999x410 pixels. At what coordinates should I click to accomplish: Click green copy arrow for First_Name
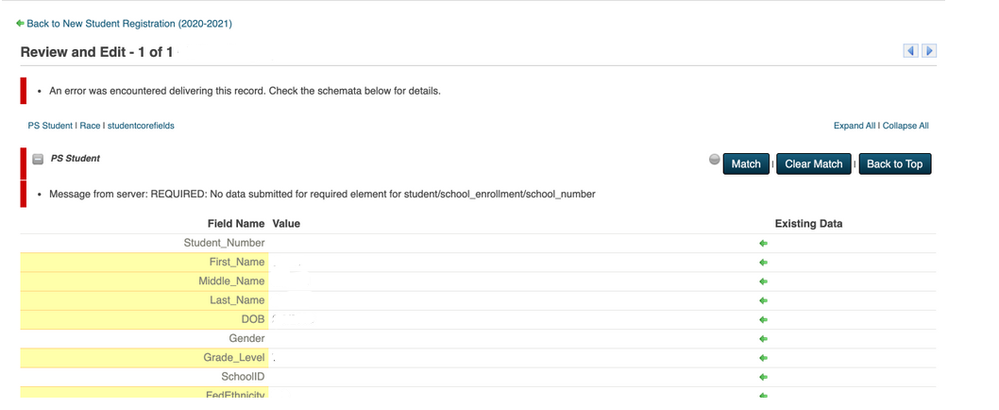[x=763, y=262]
